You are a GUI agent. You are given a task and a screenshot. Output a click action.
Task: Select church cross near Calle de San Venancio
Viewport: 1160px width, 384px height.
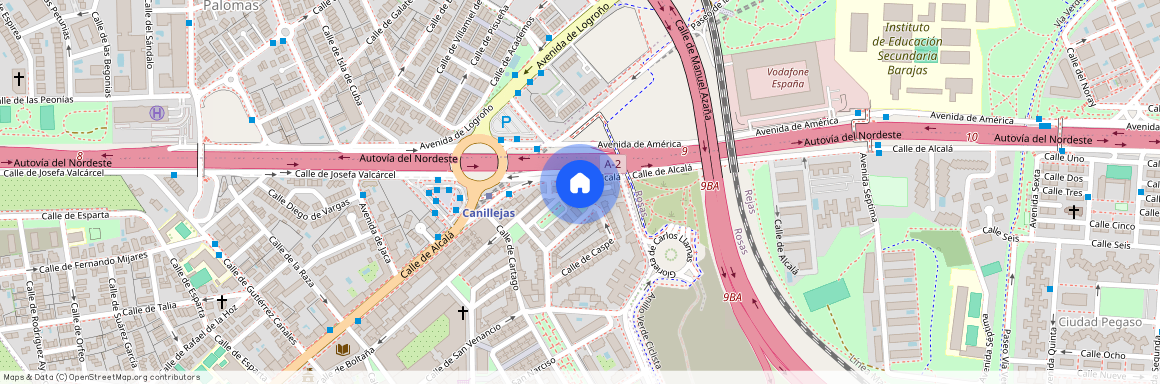[463, 313]
